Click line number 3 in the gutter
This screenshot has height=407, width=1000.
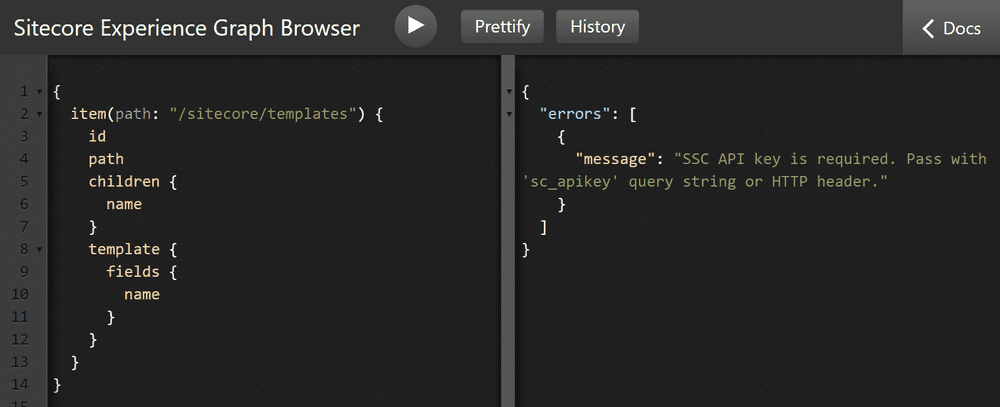point(24,137)
